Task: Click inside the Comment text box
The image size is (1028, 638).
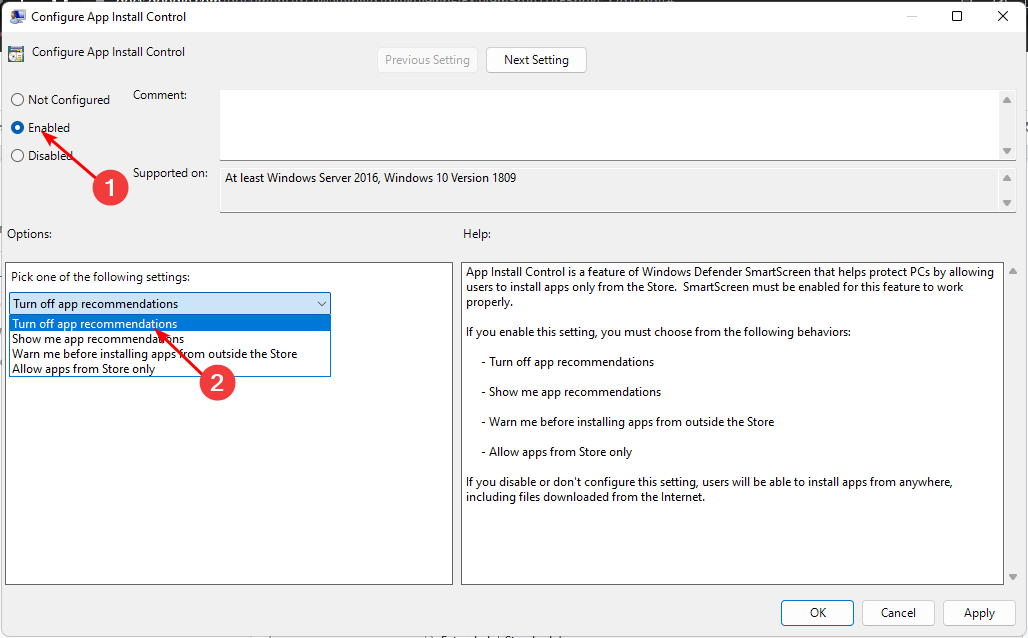Action: pos(608,123)
